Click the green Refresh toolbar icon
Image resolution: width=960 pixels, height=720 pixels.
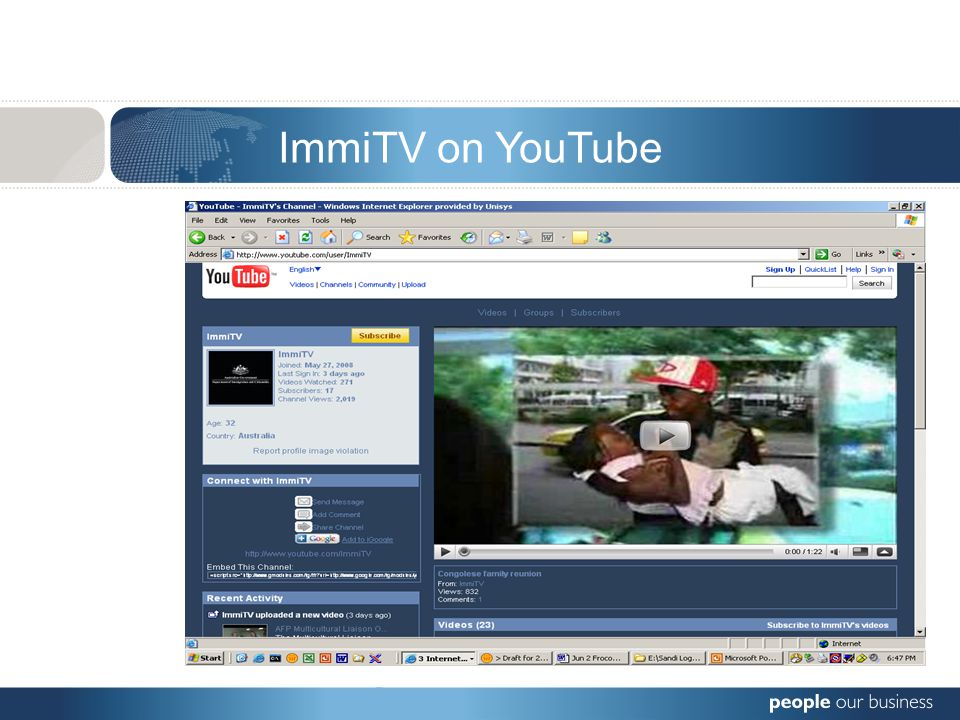coord(306,238)
